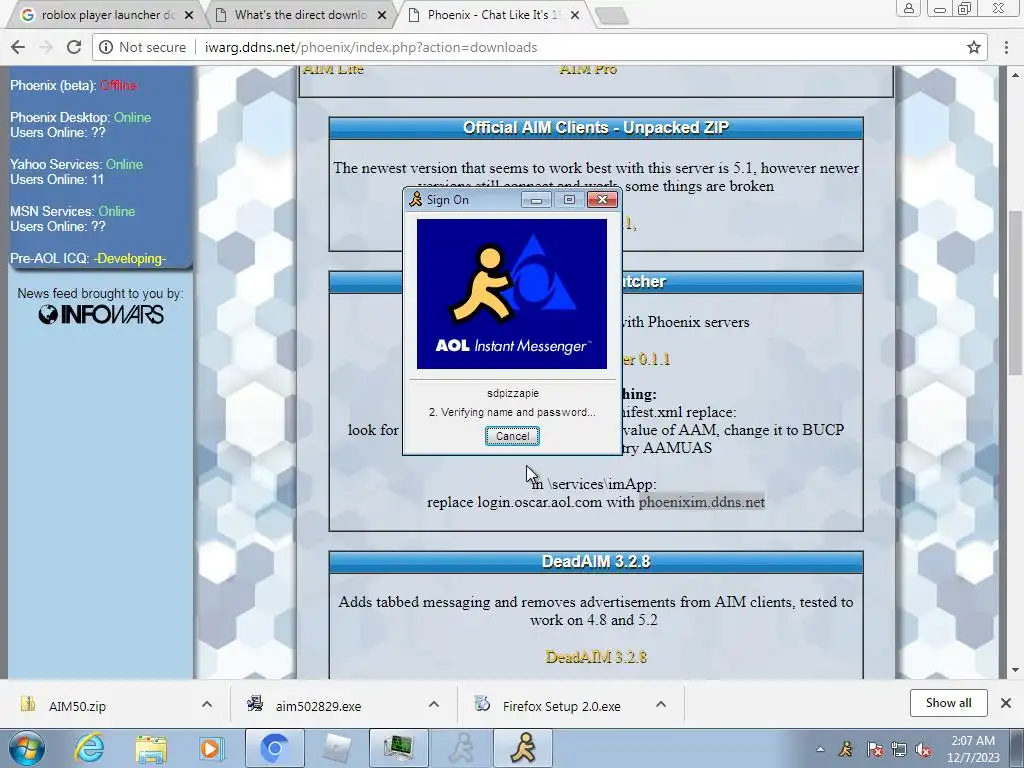Screen dimensions: 1024x768
Task: Open the AIM Lite link
Action: 333,69
